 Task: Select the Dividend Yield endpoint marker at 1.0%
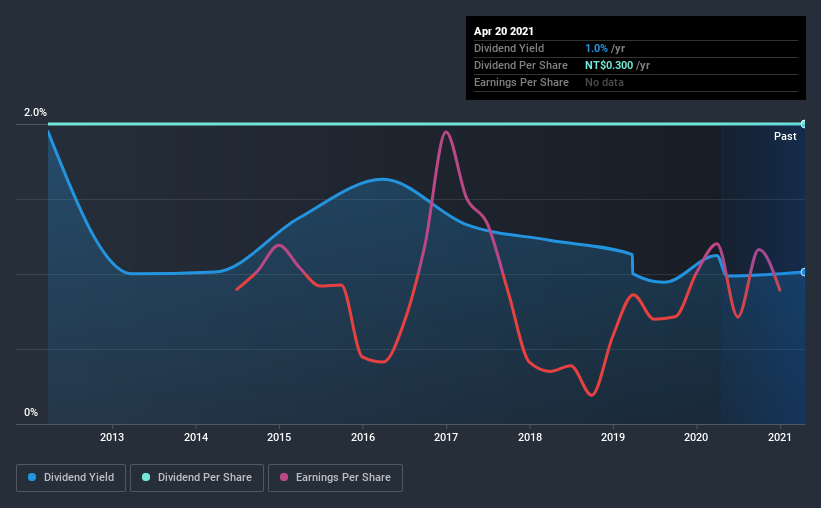(803, 272)
